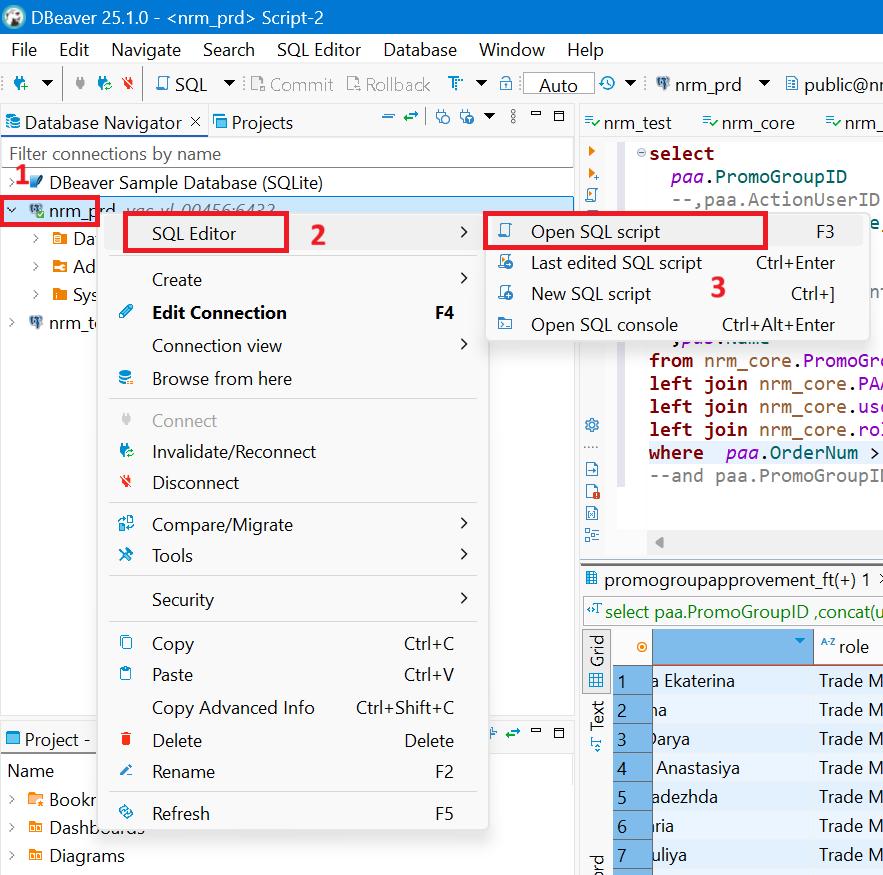Click Execute in new tab icon
This screenshot has height=875, width=883.
click(592, 173)
